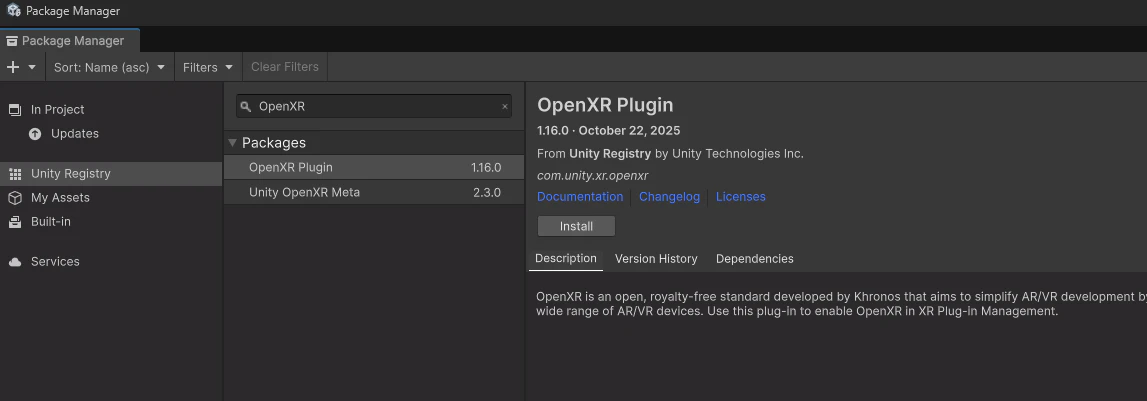This screenshot has width=1147, height=401.
Task: Switch to the Version History tab
Action: [656, 259]
